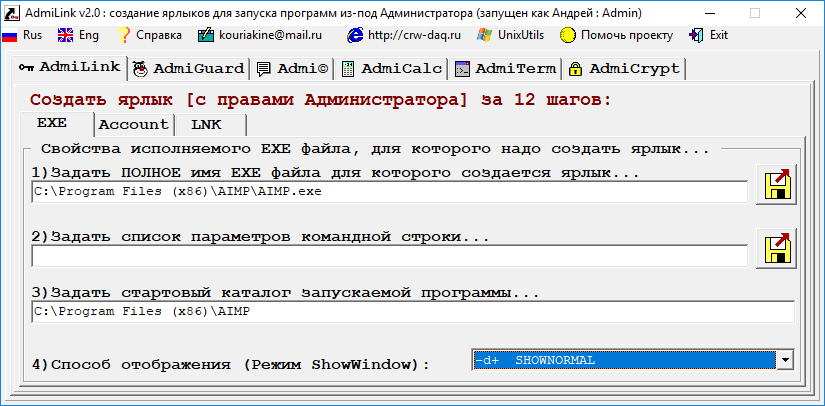The height and width of the screenshot is (406, 825).
Task: Select the EXE sub-tab
Action: 57,124
